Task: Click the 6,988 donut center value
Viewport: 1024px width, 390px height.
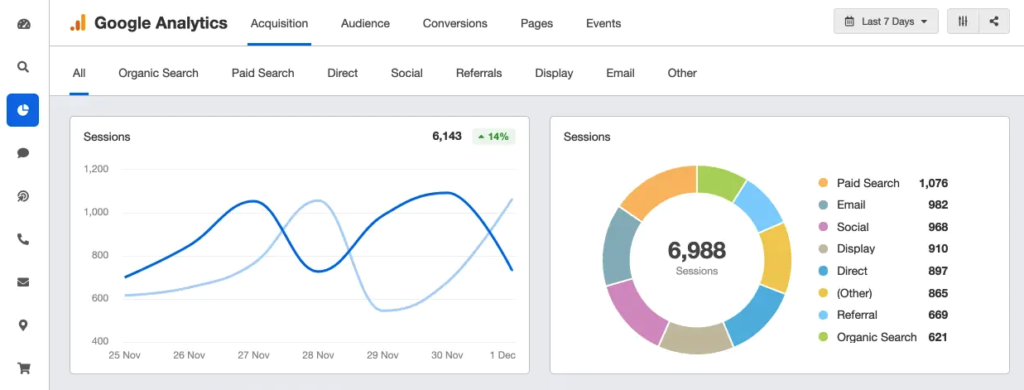Action: pos(697,250)
